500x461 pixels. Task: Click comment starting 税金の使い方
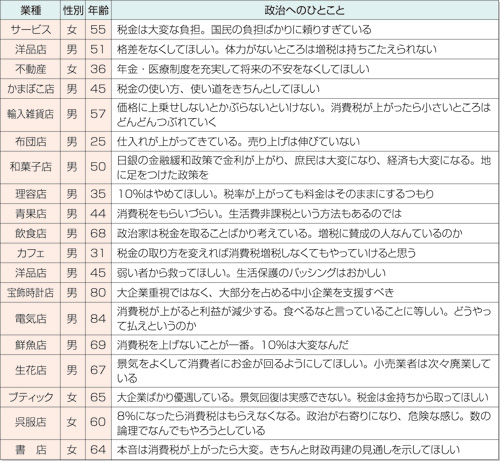pyautogui.click(x=305, y=89)
